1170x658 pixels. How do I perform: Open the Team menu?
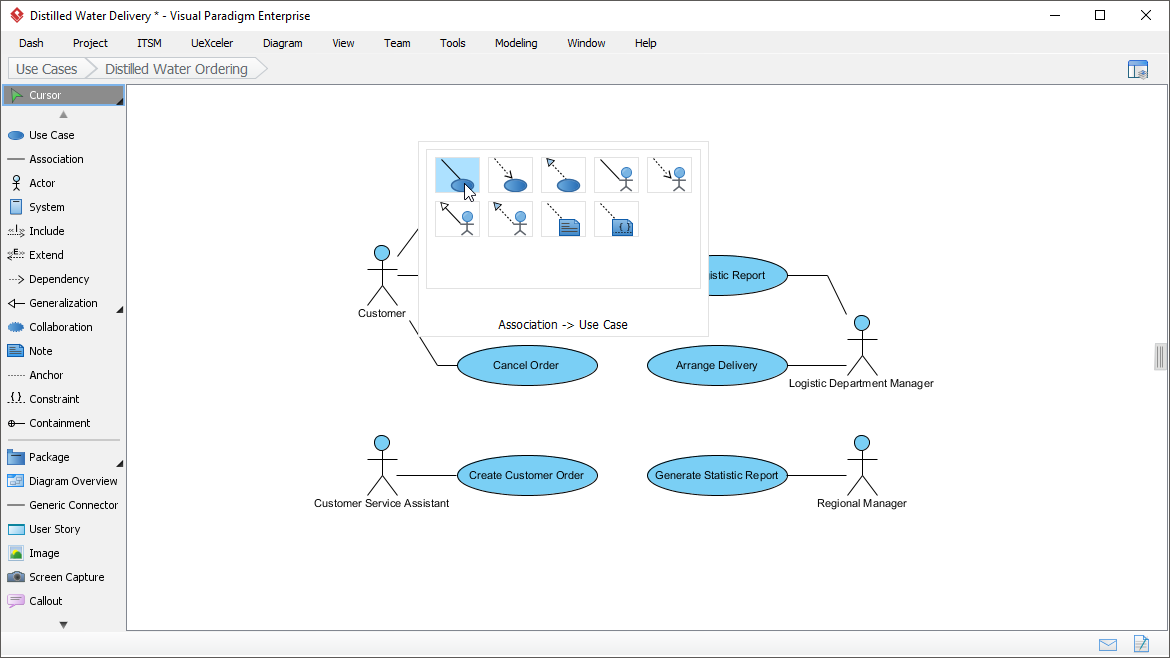(397, 43)
